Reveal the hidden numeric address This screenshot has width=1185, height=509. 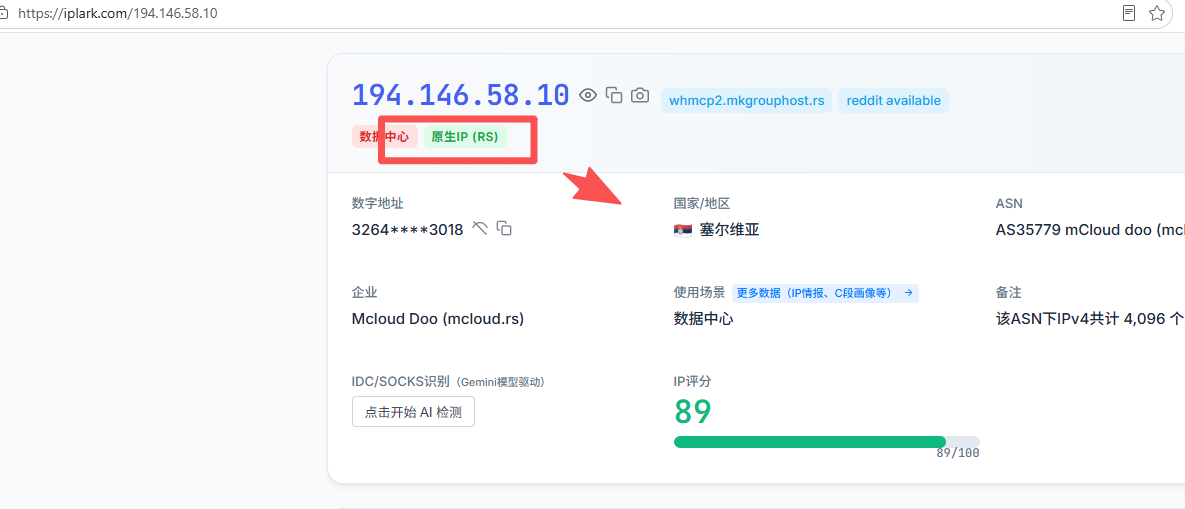[x=480, y=228]
